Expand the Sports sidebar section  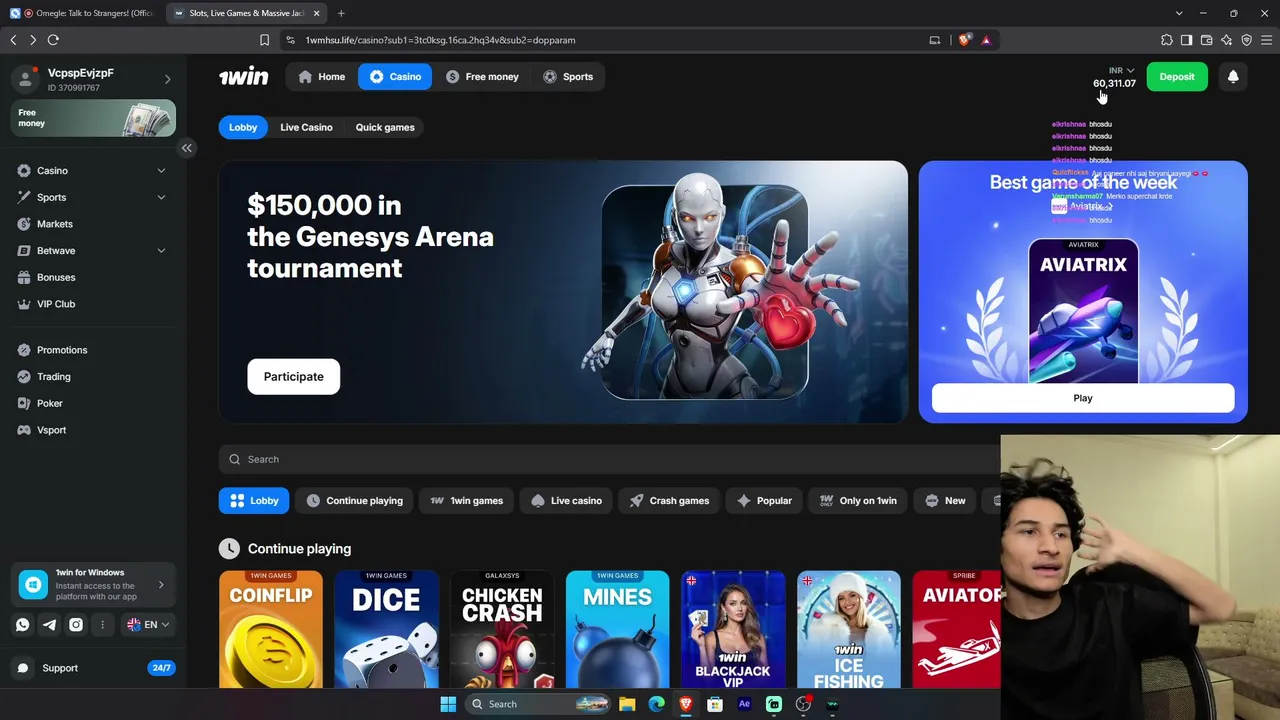pyautogui.click(x=161, y=197)
